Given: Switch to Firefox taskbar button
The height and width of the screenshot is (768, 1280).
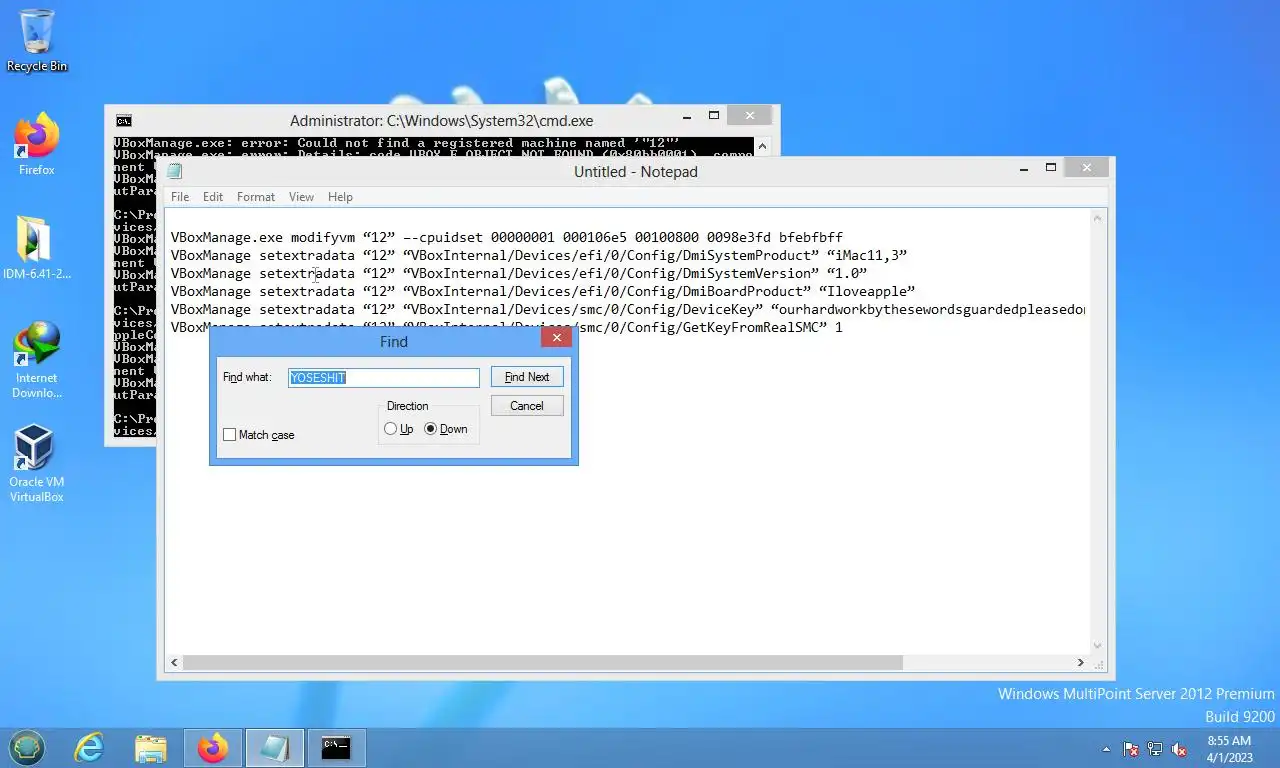Looking at the screenshot, I should click(x=213, y=747).
